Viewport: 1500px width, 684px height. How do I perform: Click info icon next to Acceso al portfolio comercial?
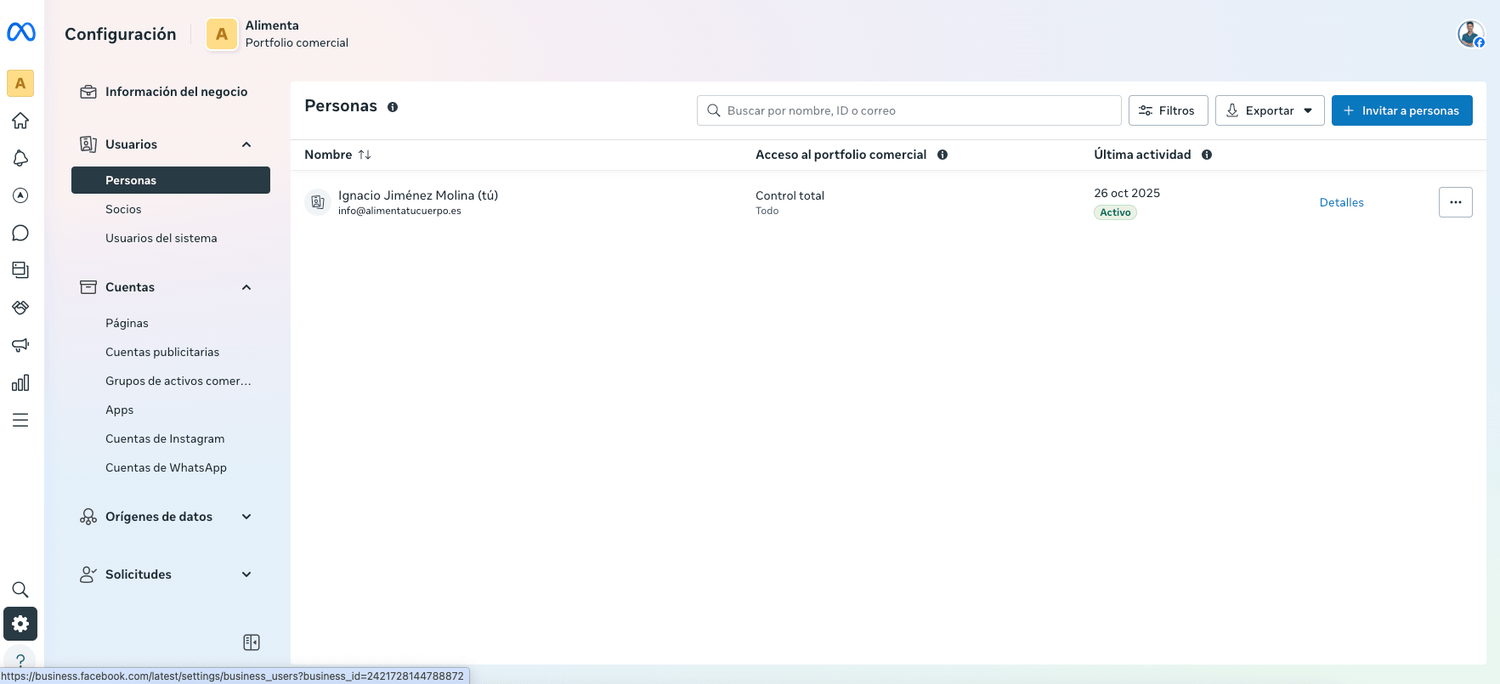coord(942,155)
